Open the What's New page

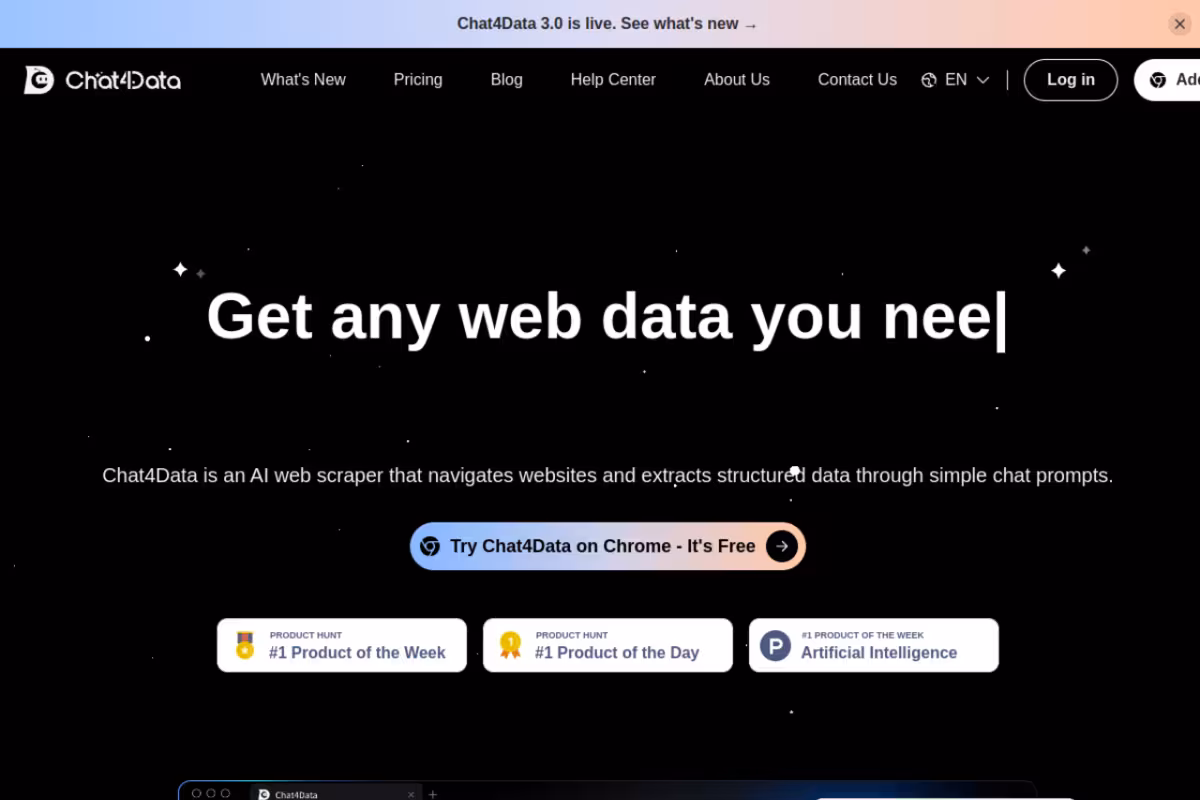pyautogui.click(x=303, y=80)
